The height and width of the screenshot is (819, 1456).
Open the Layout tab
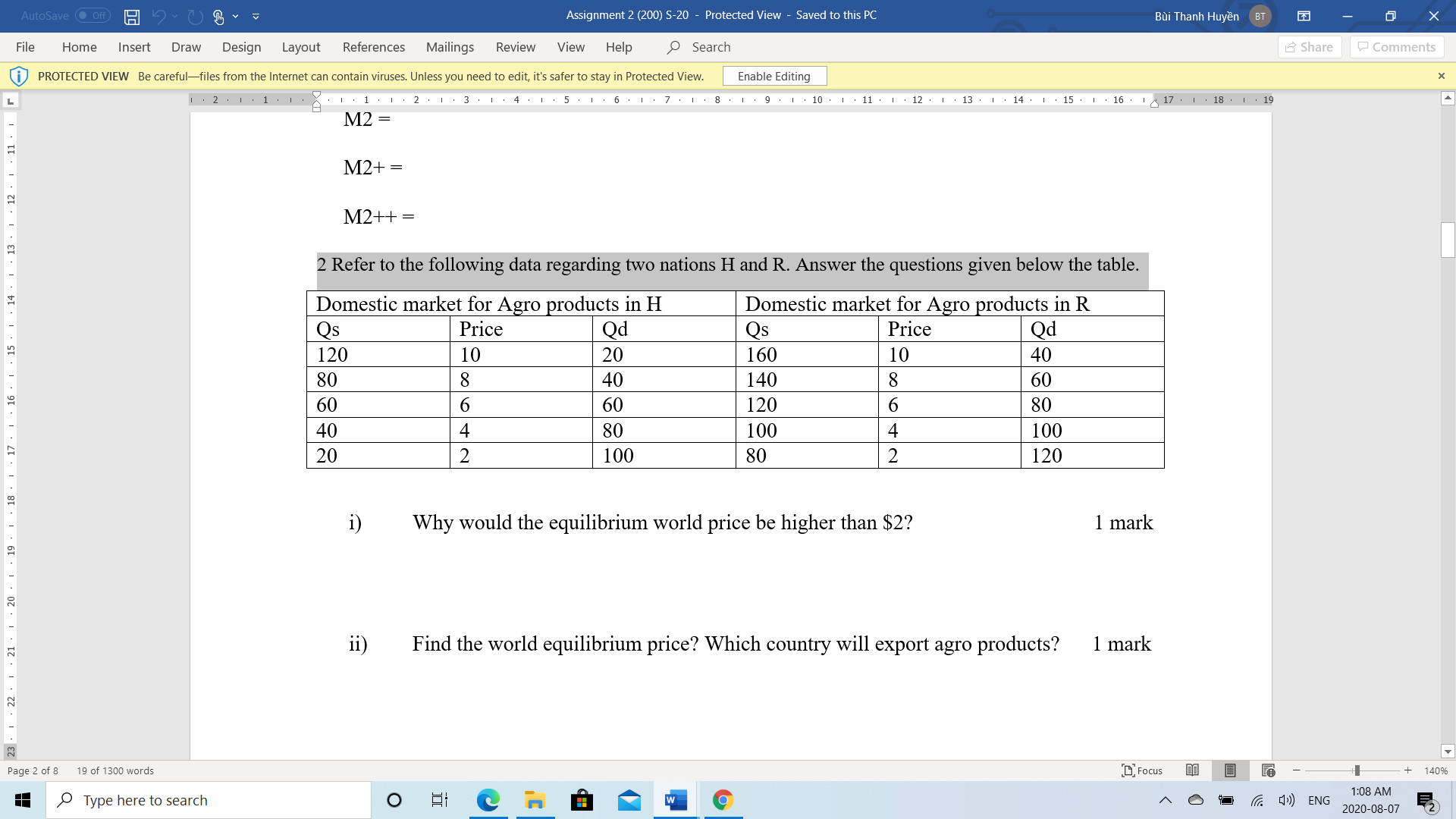[301, 47]
